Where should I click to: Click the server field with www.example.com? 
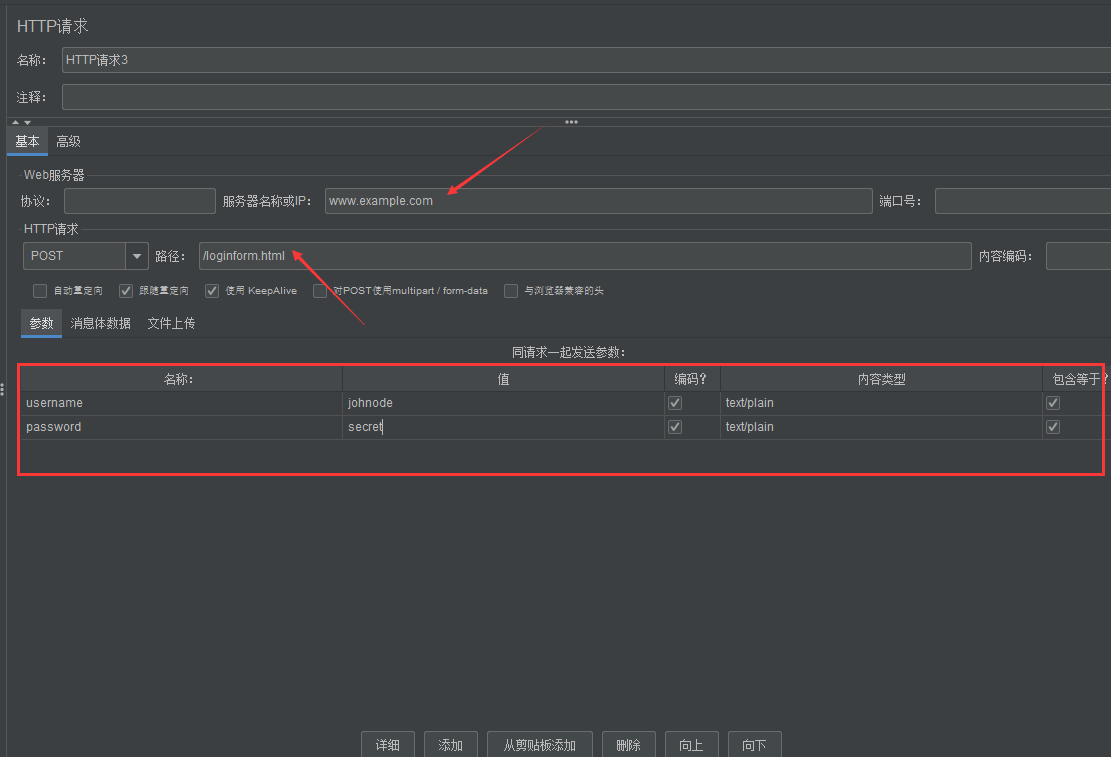coord(599,201)
